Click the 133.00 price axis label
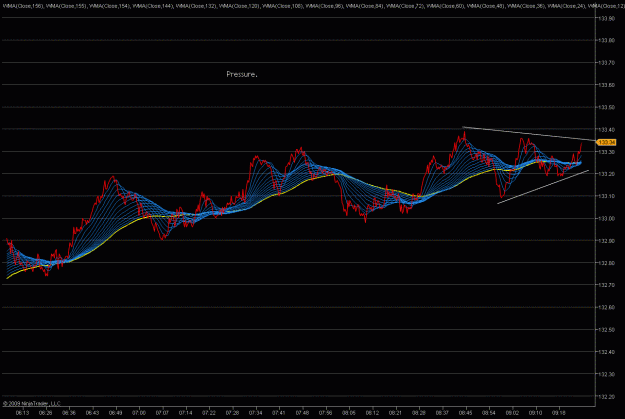 tap(607, 218)
